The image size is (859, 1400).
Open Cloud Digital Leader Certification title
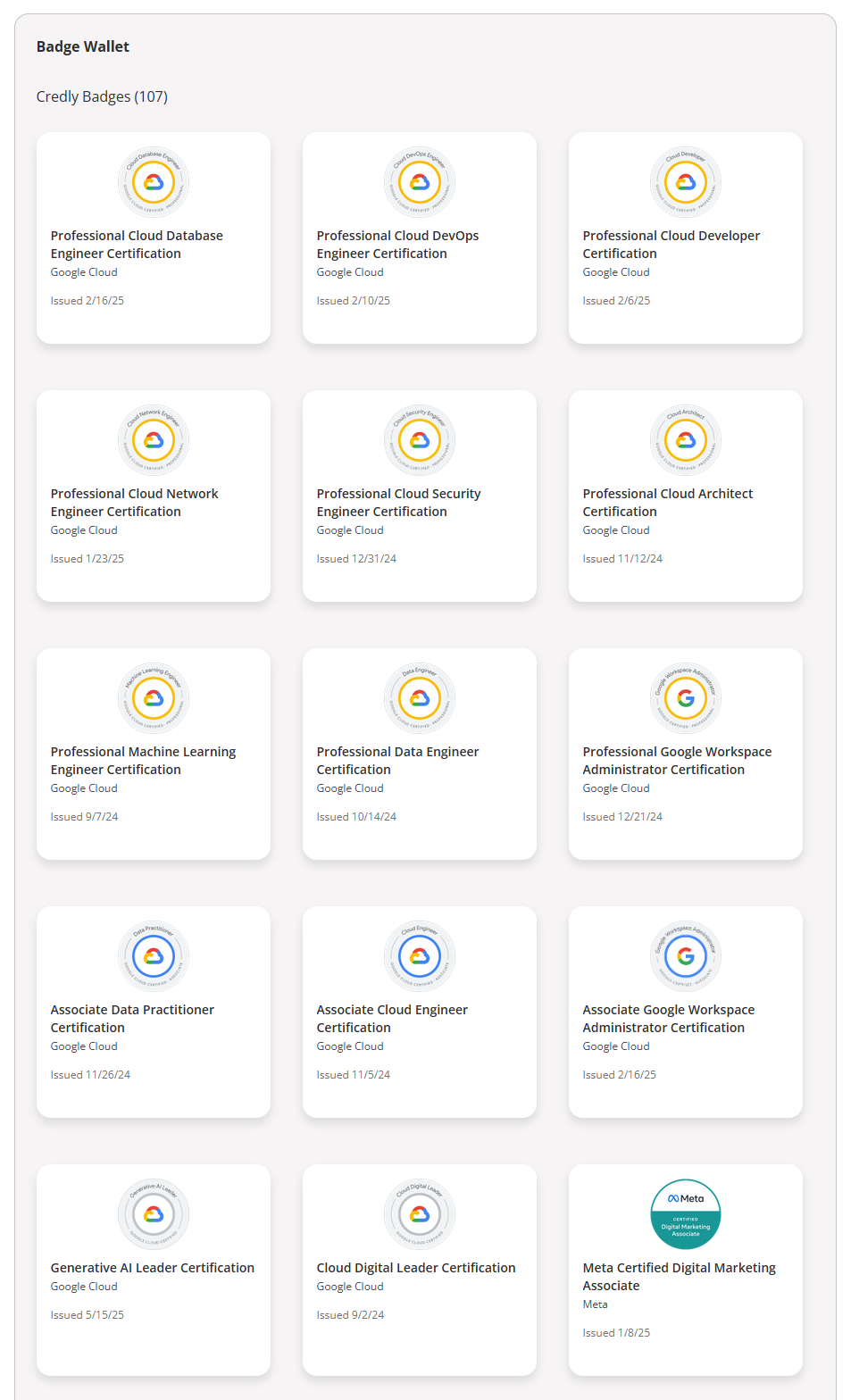[x=416, y=1268]
